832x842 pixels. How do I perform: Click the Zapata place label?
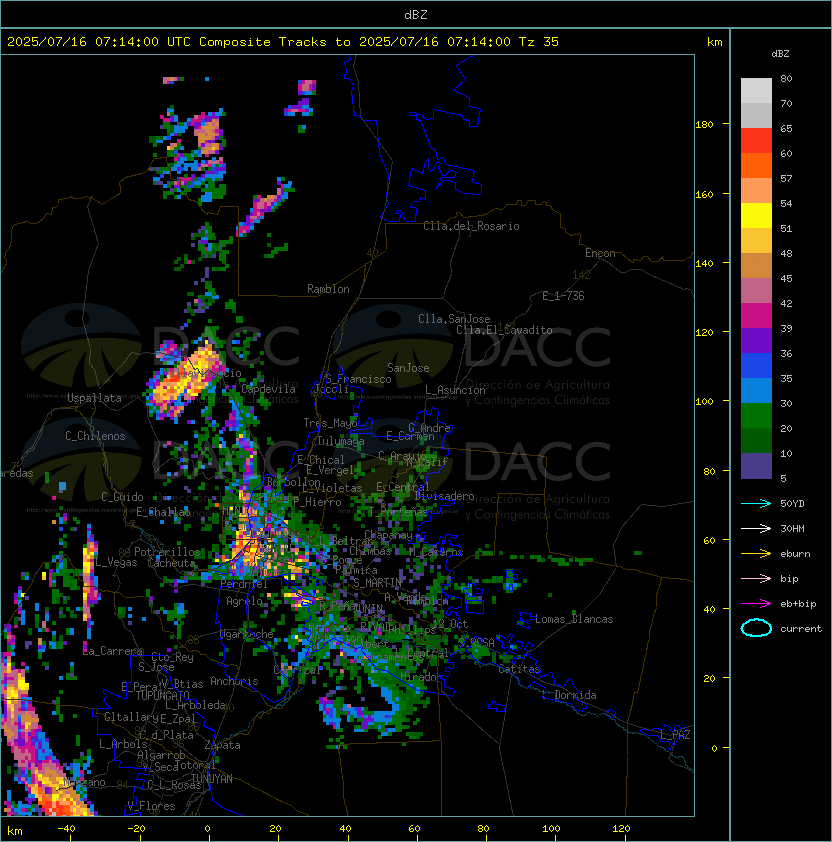[222, 745]
